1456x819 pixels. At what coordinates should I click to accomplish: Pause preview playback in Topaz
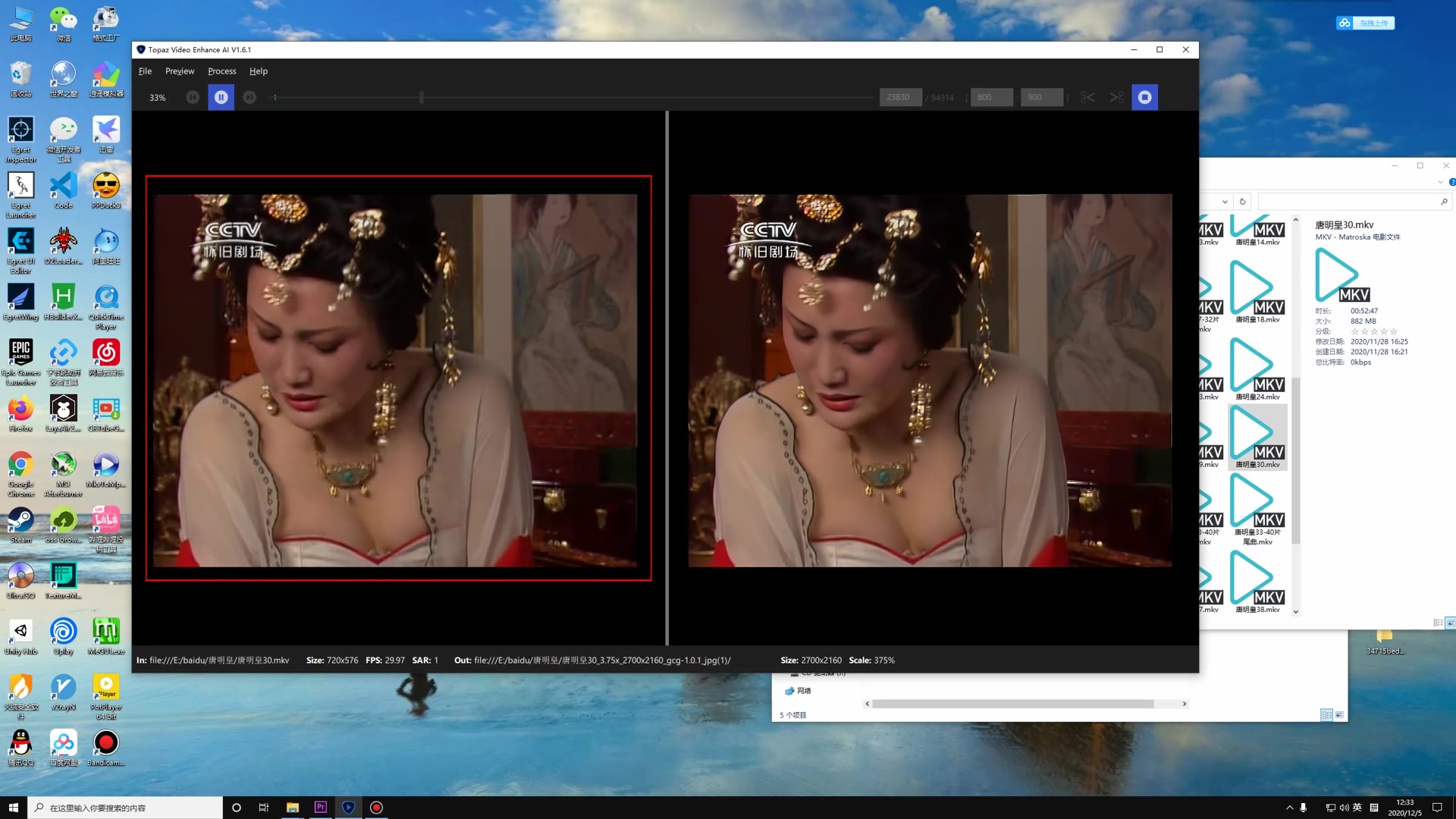click(x=221, y=97)
